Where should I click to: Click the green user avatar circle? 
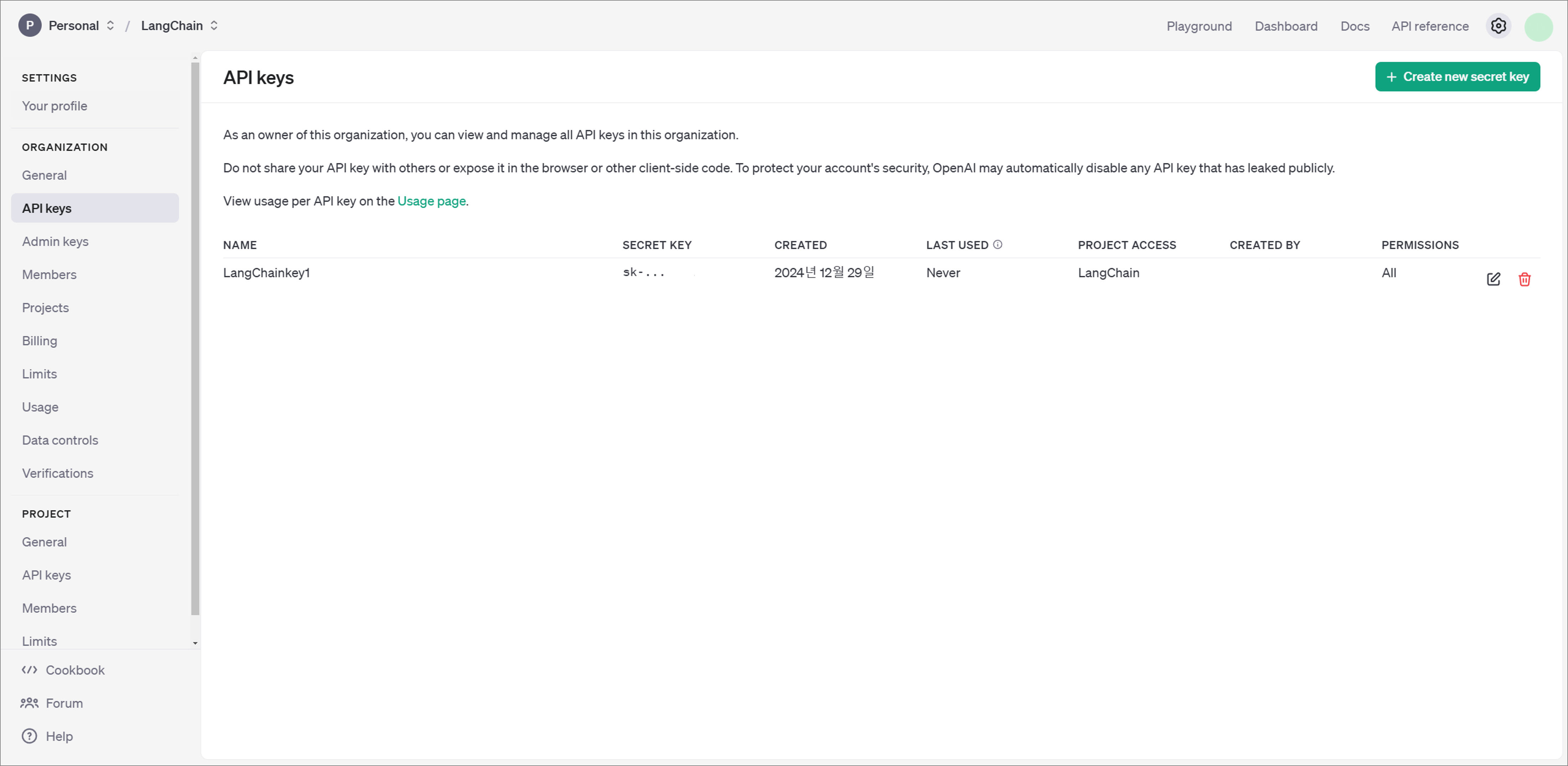(x=1538, y=27)
